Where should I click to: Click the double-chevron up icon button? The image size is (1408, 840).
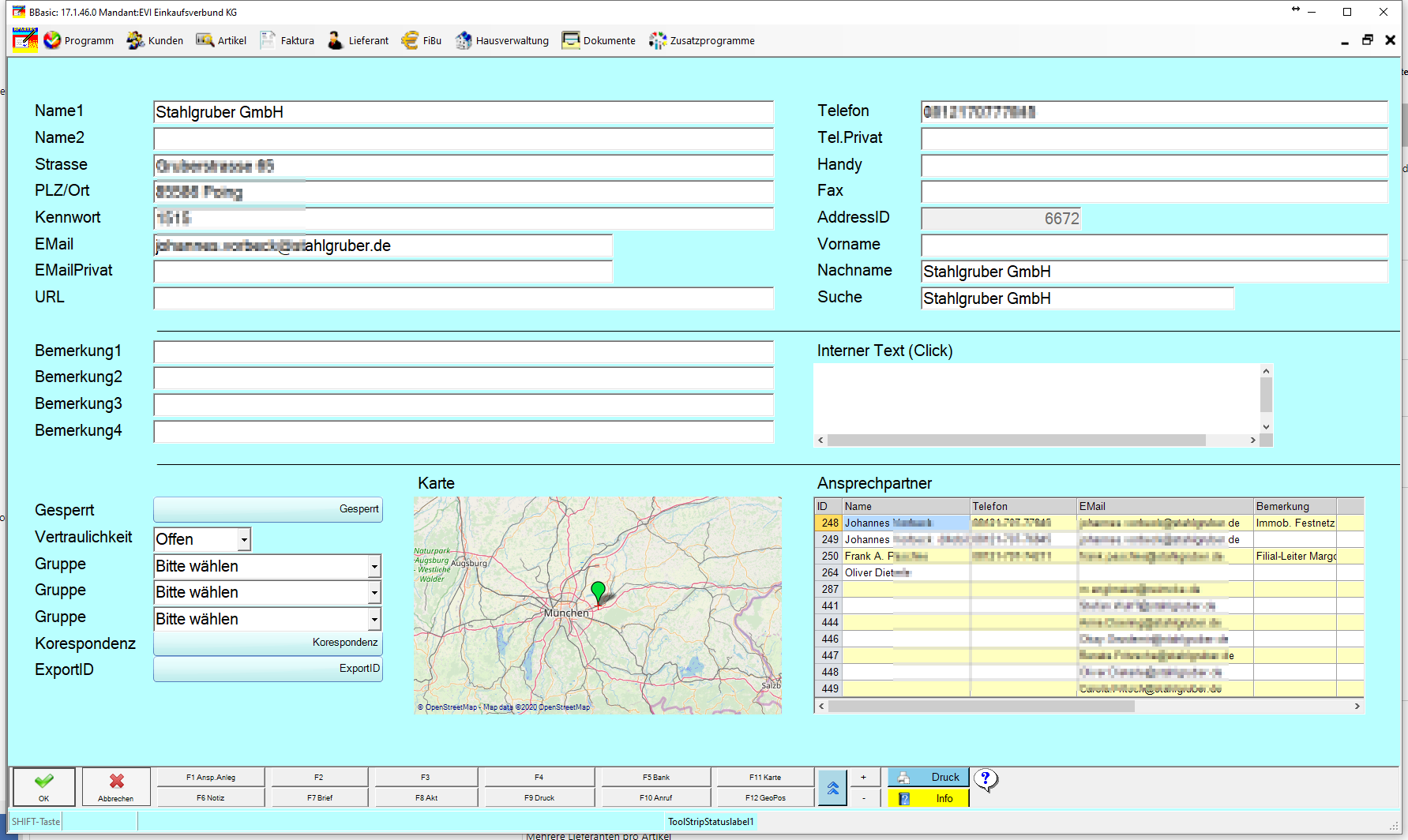tap(832, 787)
